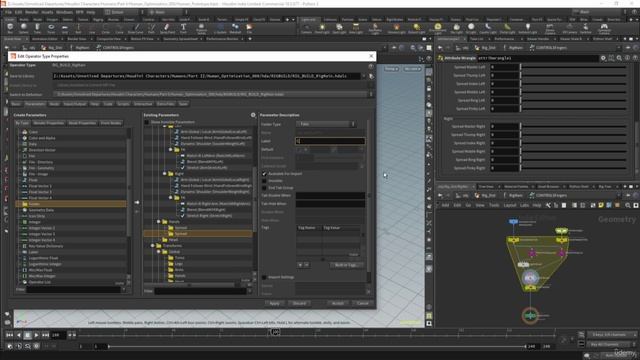Stop the playback
Viewport: 640px width, 360px height.
(x=27, y=335)
